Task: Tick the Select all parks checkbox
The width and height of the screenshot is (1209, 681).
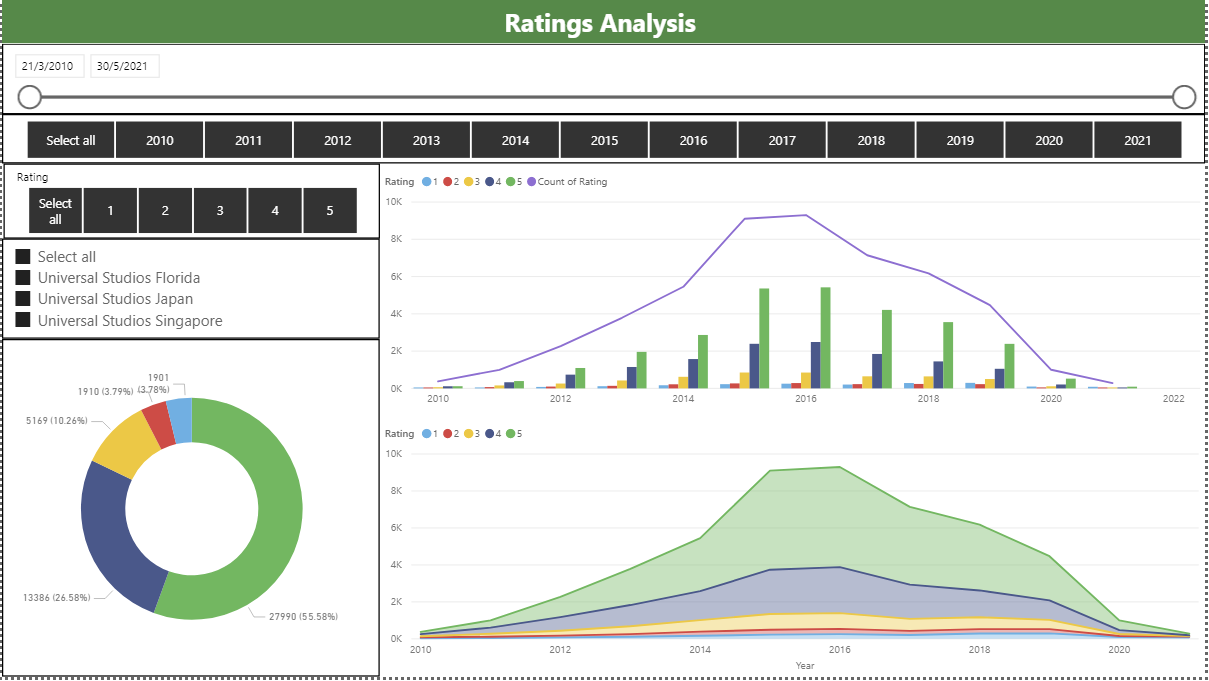Action: coord(23,257)
